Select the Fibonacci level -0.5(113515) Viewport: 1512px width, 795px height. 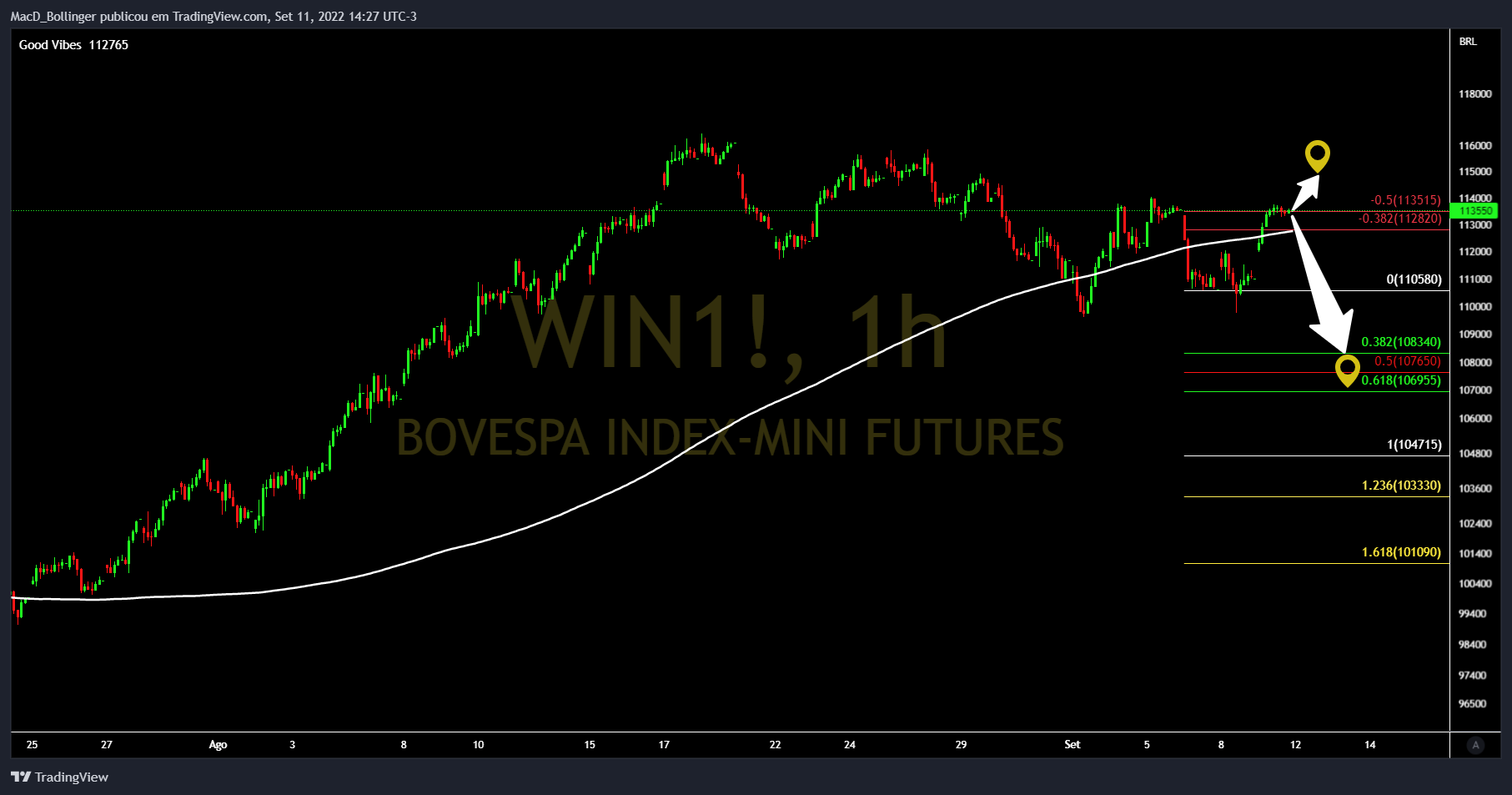tap(1405, 200)
